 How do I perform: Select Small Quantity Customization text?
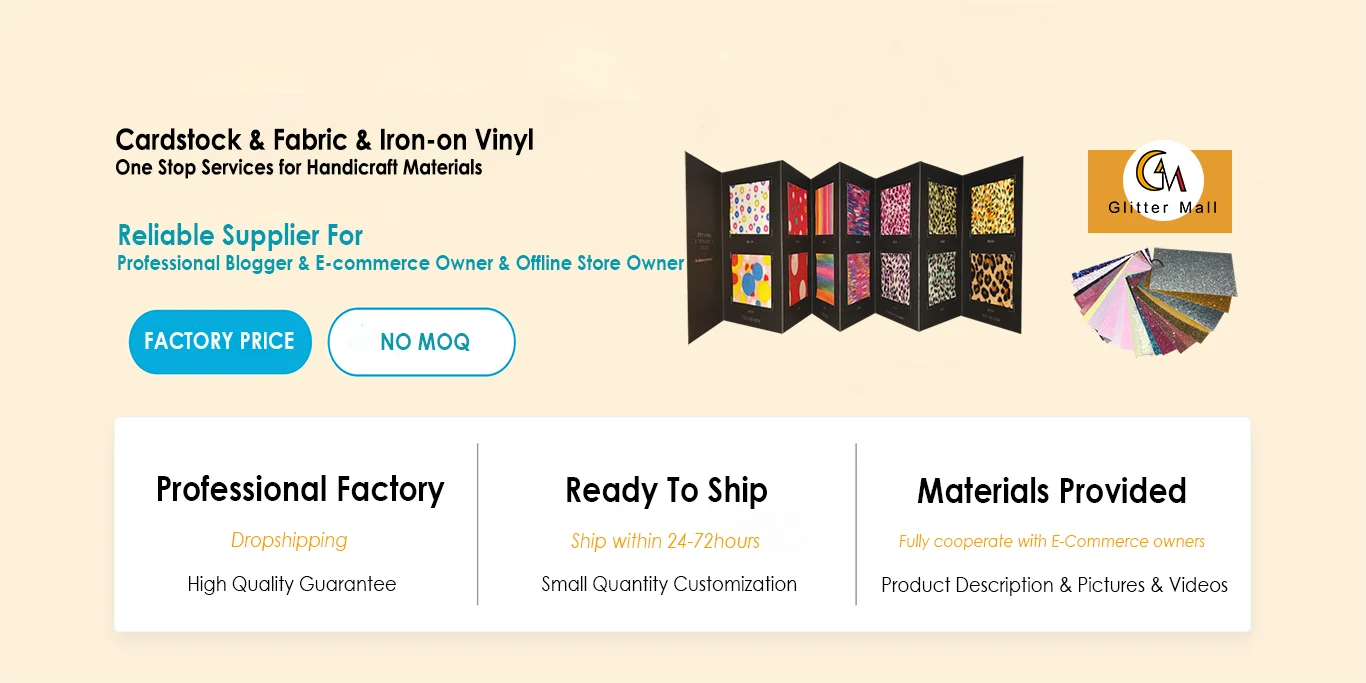click(669, 584)
